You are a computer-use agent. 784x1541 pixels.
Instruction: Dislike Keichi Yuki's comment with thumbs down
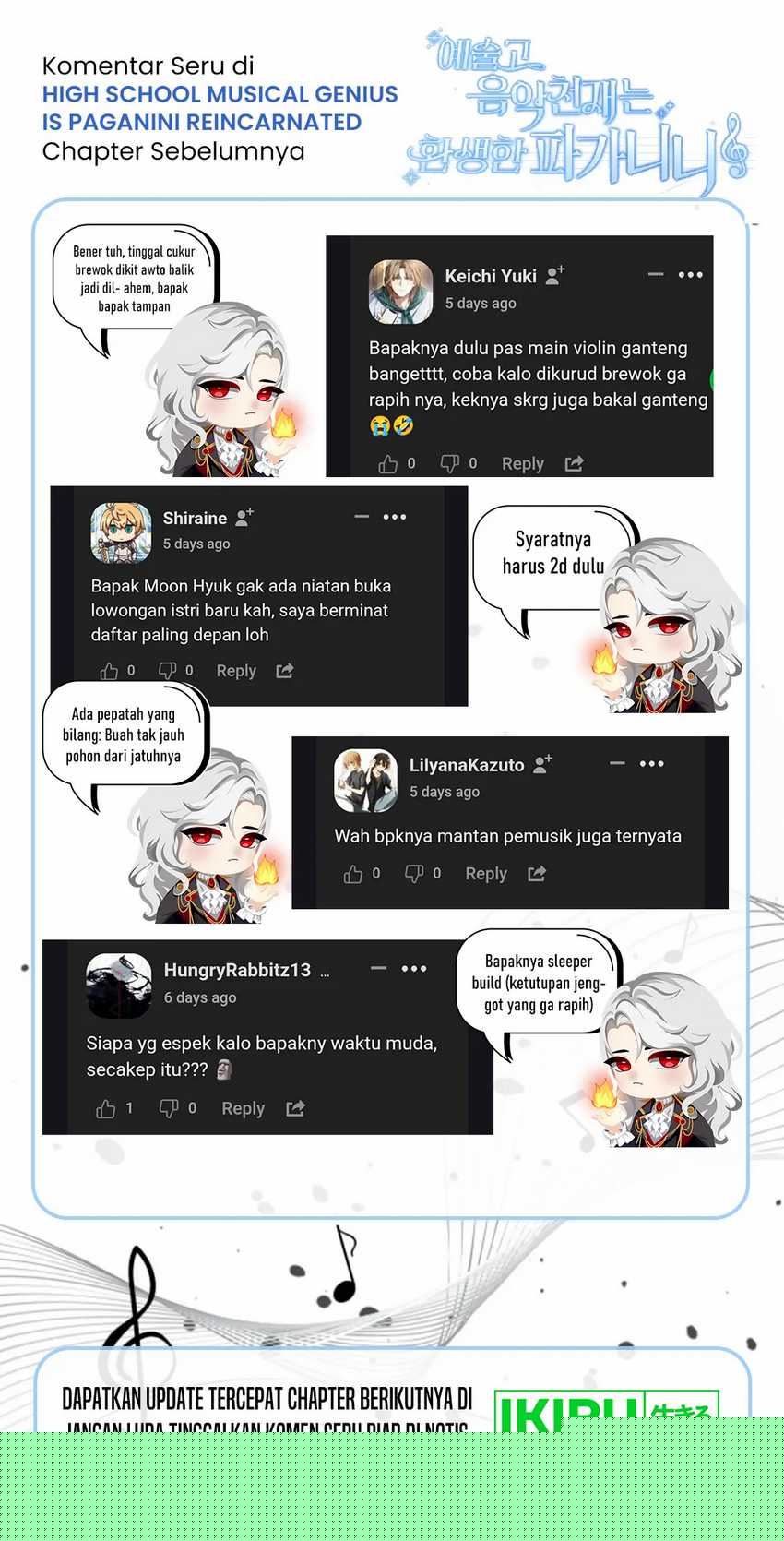click(x=449, y=463)
